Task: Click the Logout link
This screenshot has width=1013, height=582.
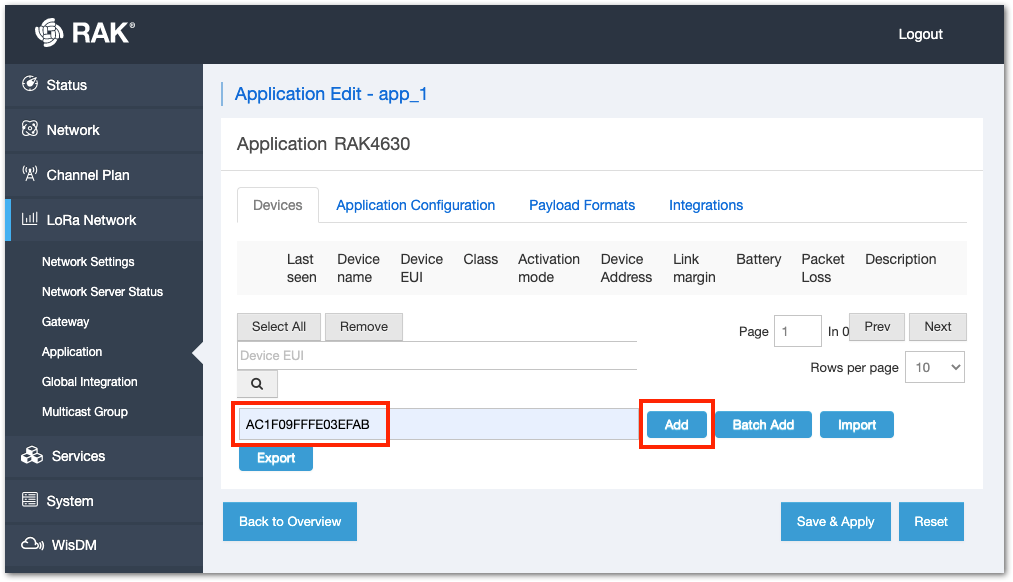Action: pos(920,34)
